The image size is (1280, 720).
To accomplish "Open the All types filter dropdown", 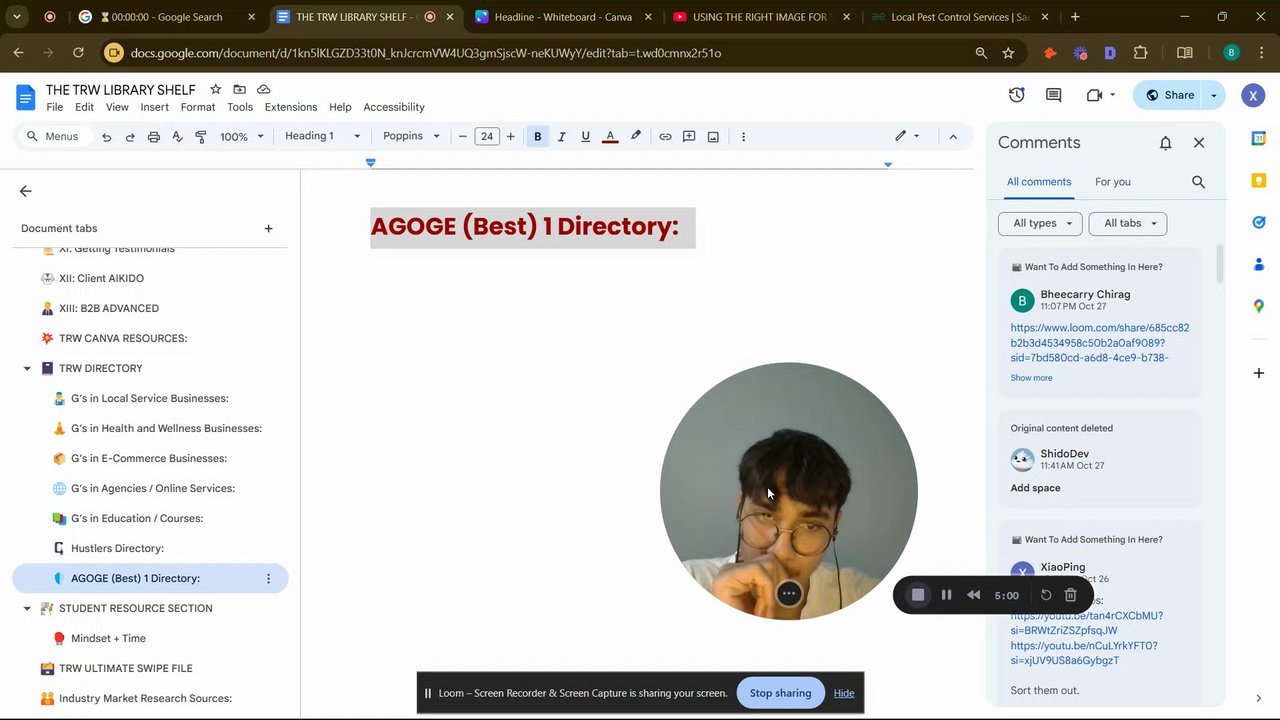I will pos(1040,223).
